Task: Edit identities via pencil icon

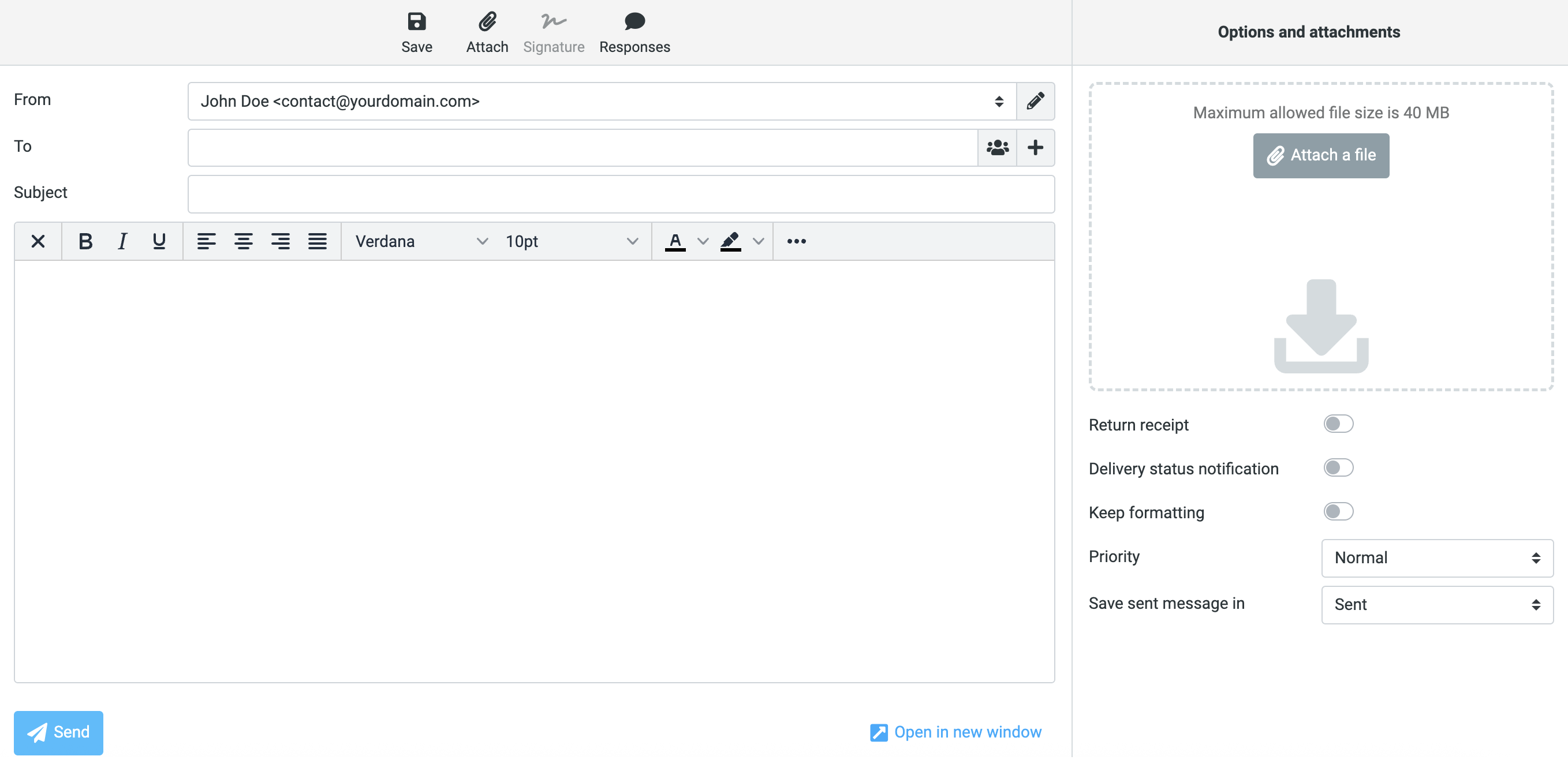Action: click(x=1035, y=101)
